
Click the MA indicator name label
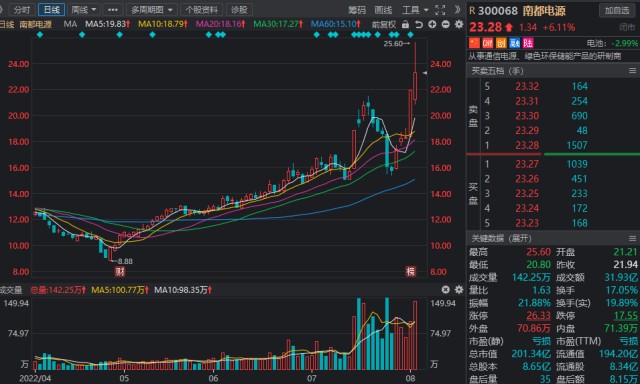click(x=70, y=24)
